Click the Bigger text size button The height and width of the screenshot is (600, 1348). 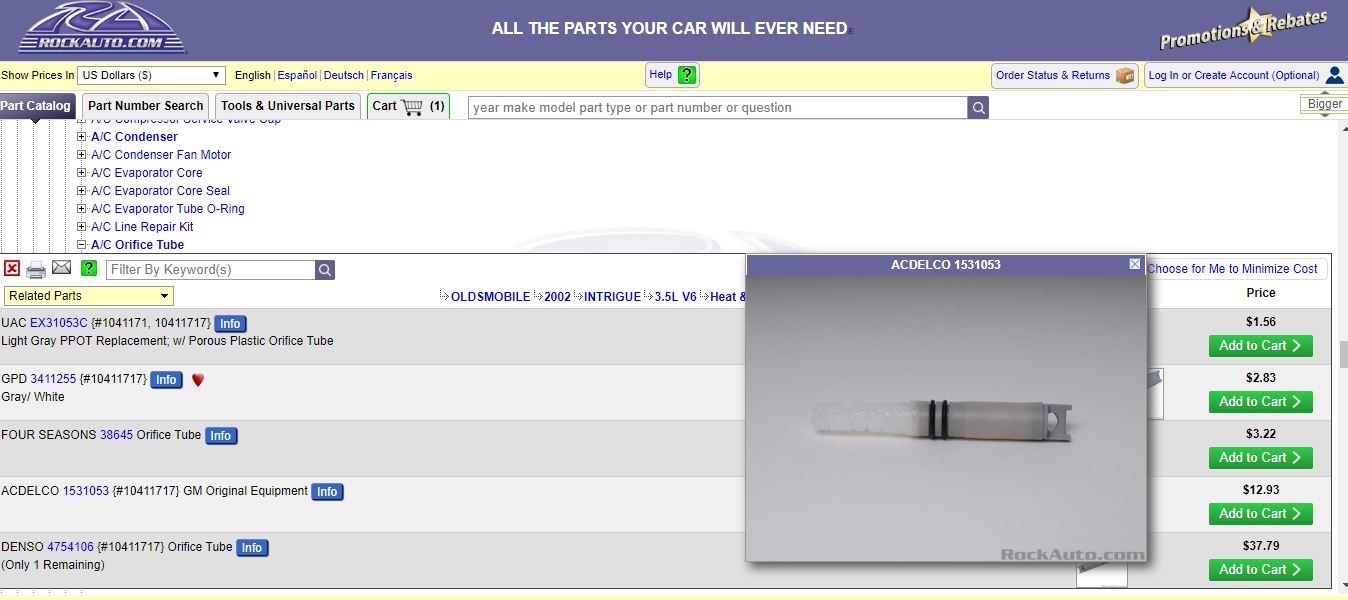1325,104
